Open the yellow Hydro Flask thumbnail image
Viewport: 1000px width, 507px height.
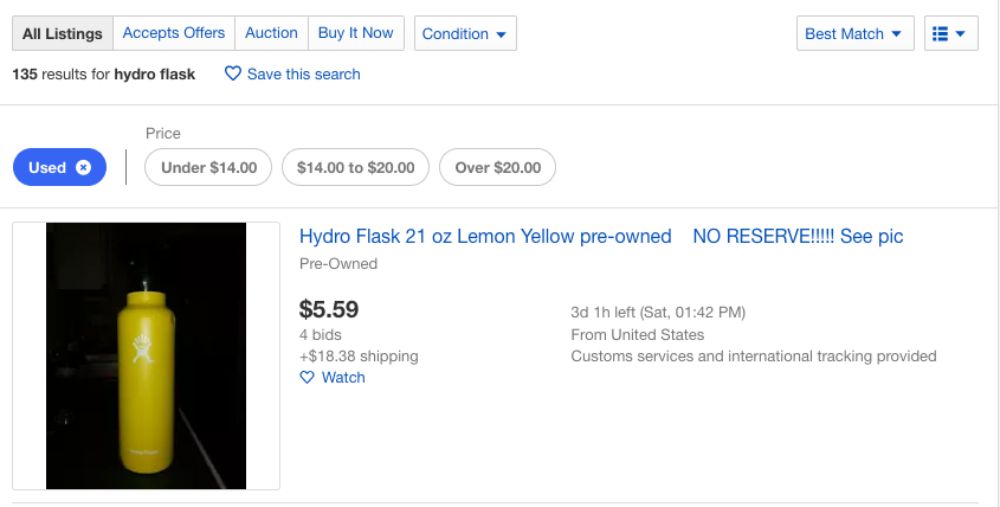point(146,356)
